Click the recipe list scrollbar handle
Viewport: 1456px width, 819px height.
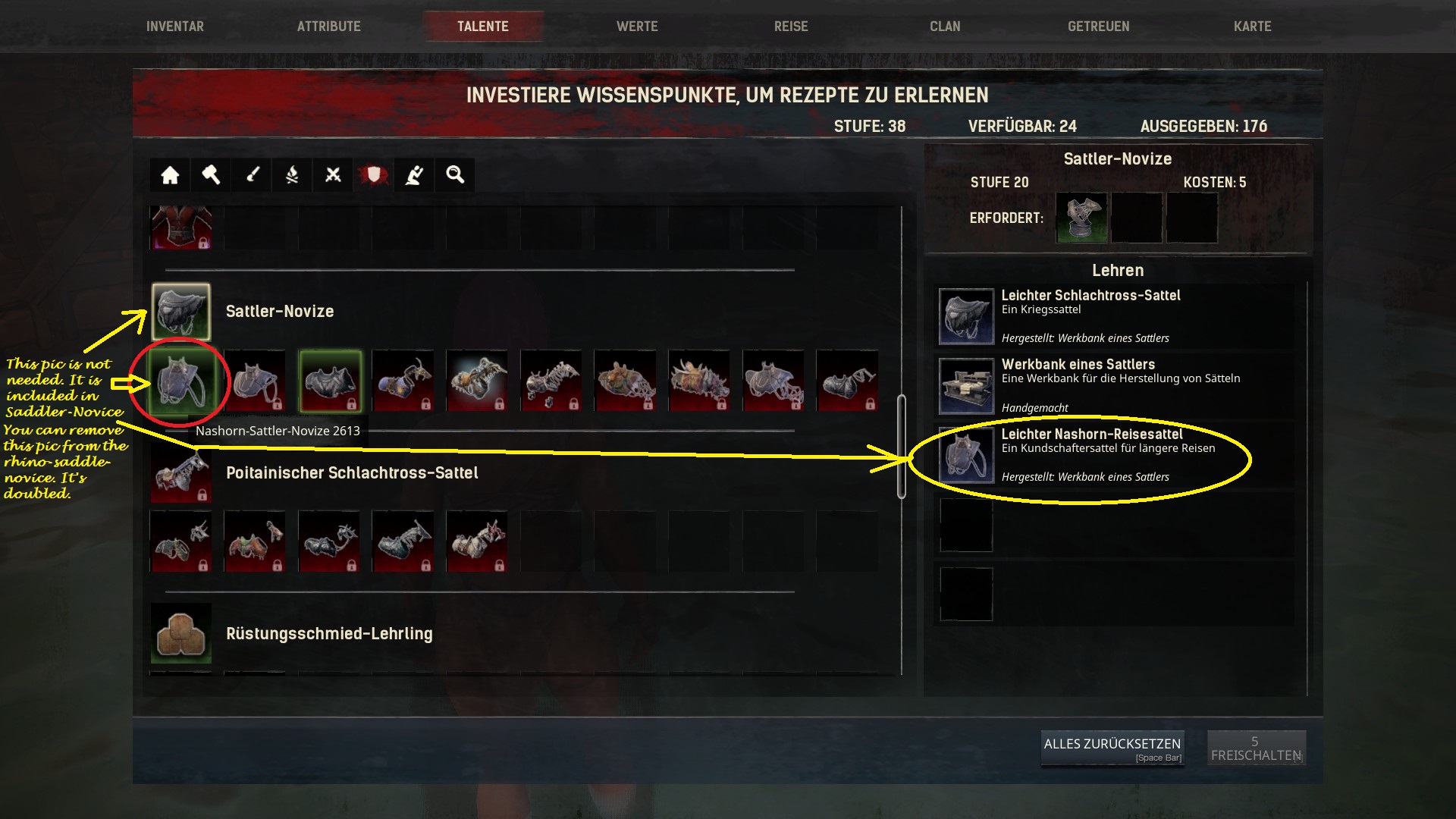[902, 447]
